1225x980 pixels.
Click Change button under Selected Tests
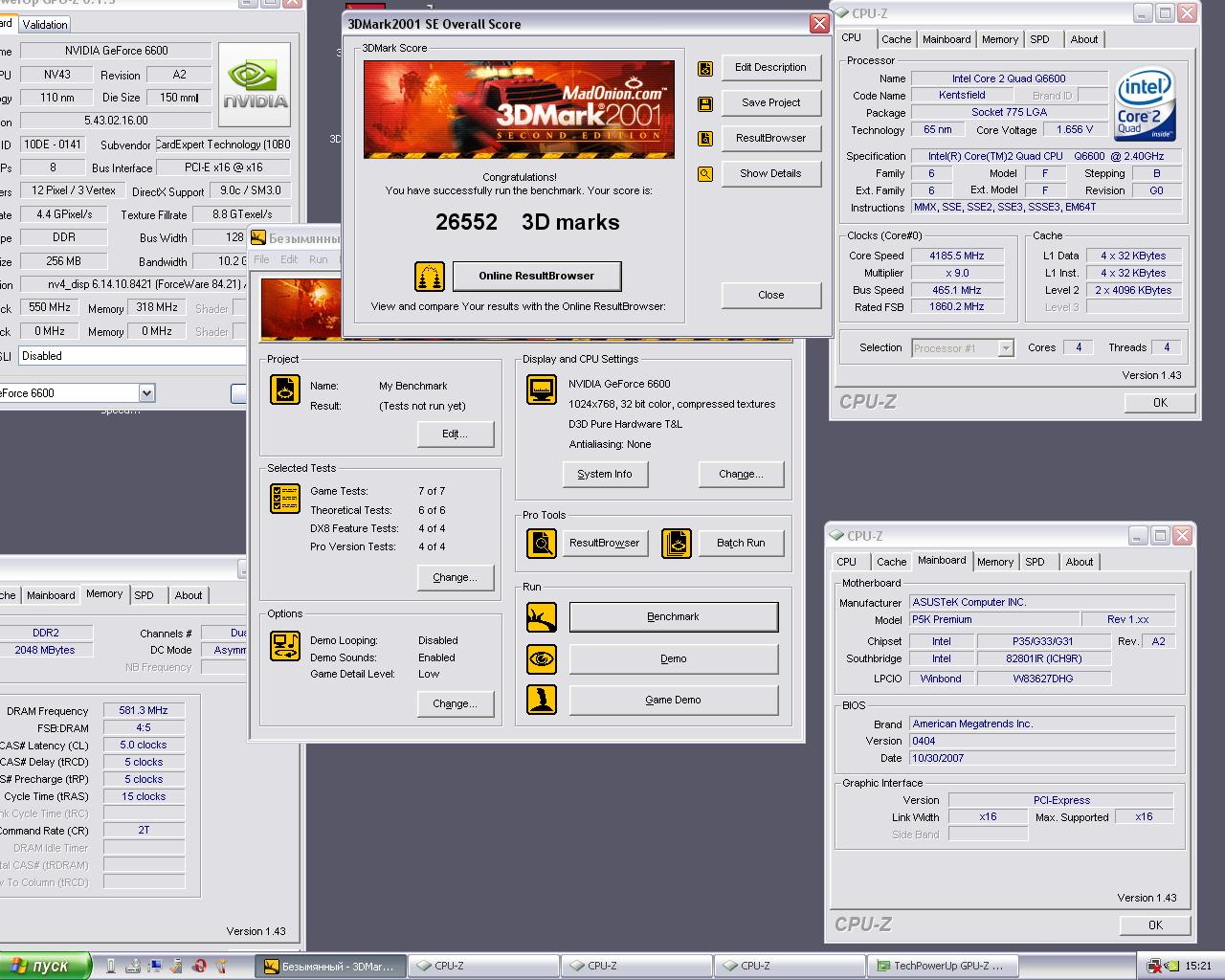point(456,578)
